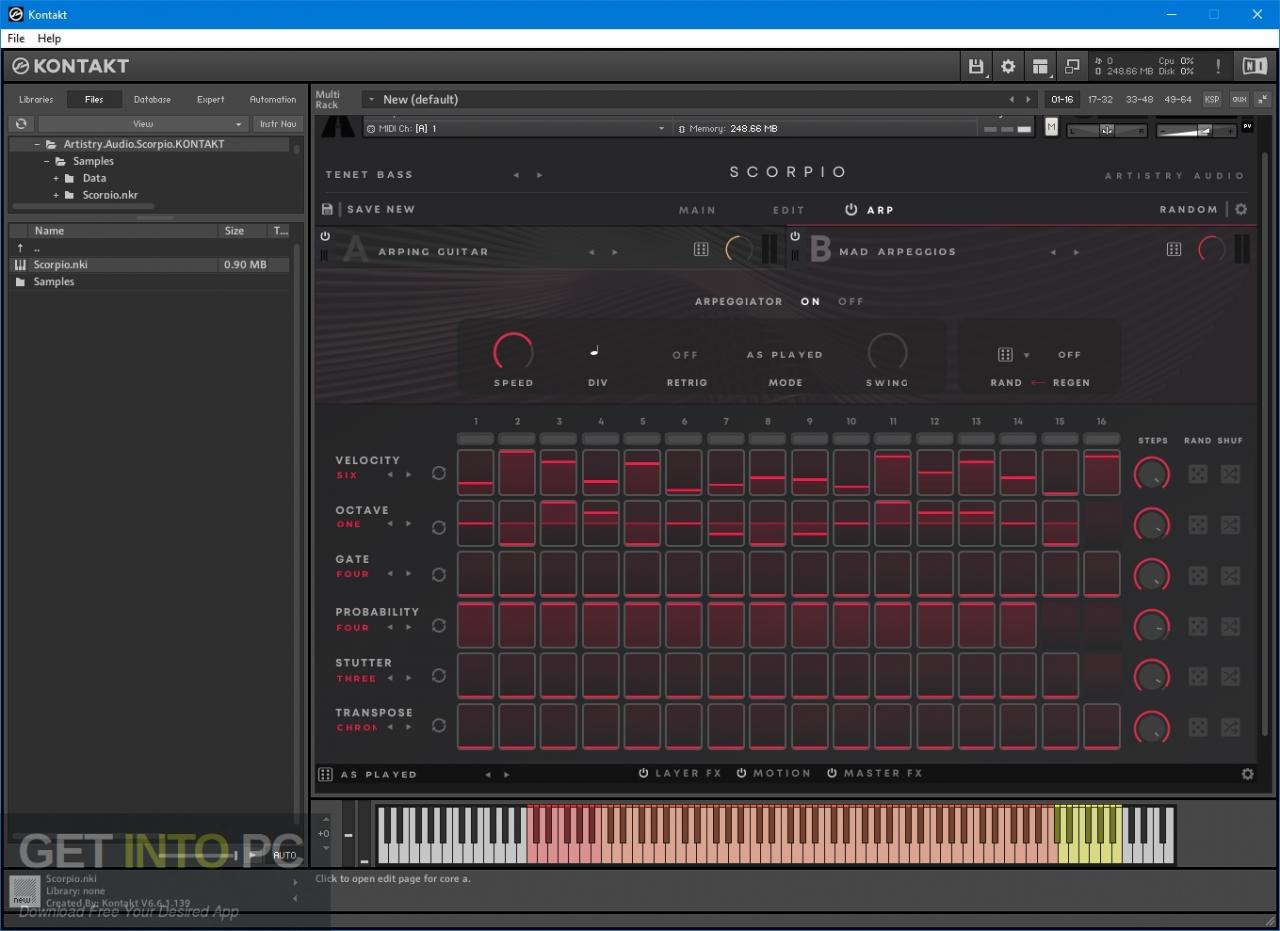The height and width of the screenshot is (931, 1280).
Task: Switch to the Database tab
Action: click(152, 99)
